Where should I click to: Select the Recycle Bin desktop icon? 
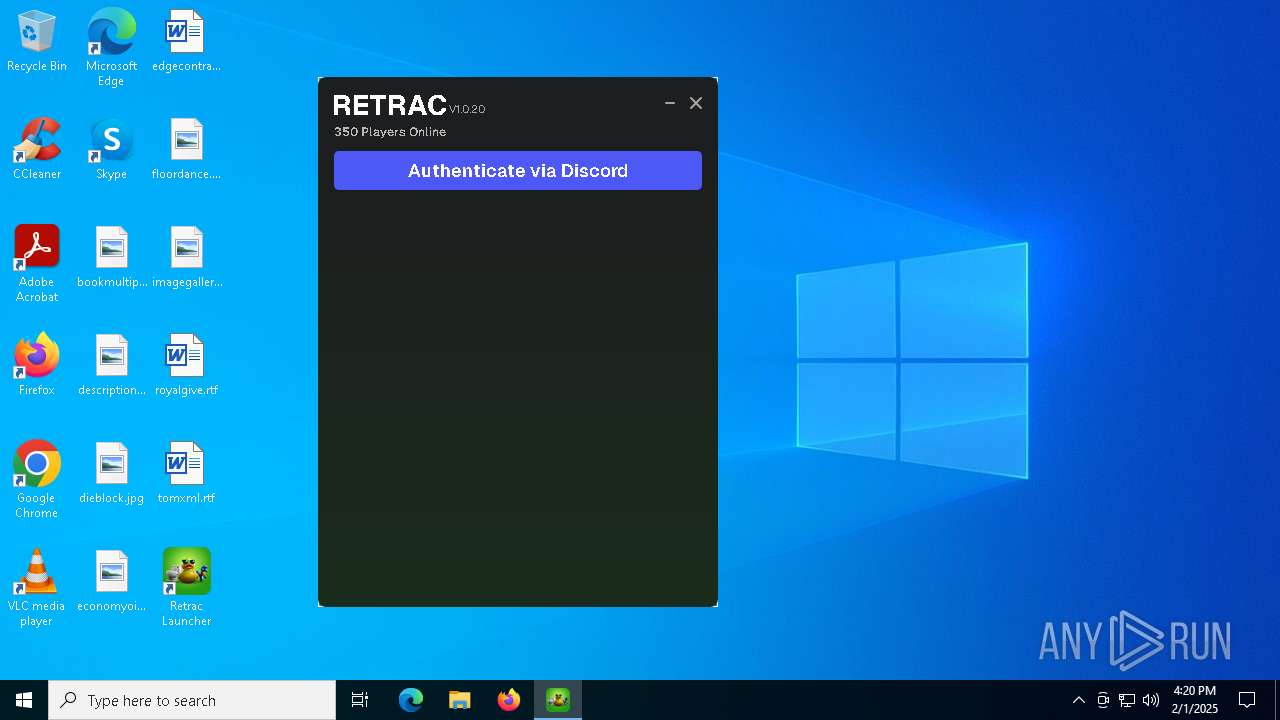tap(37, 42)
